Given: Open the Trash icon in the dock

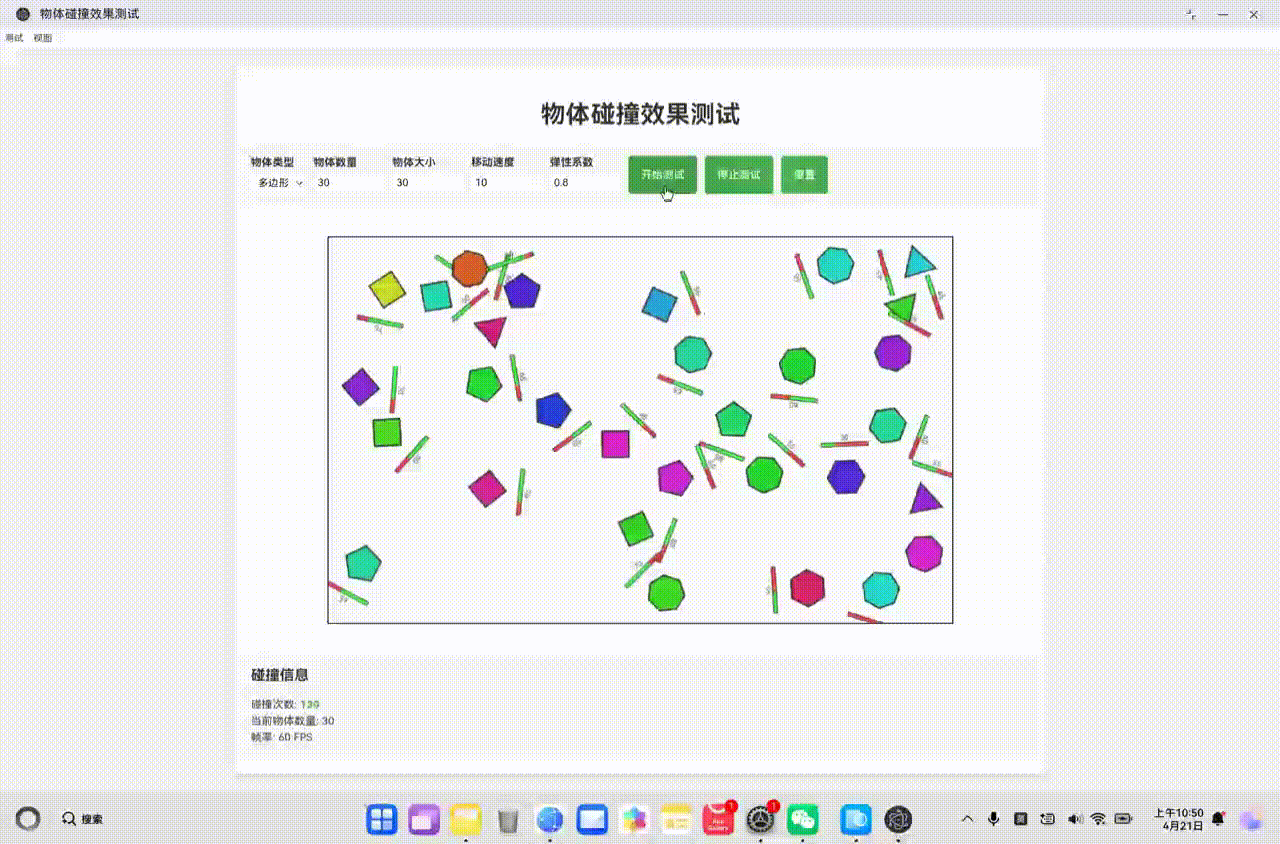Looking at the screenshot, I should click(509, 818).
